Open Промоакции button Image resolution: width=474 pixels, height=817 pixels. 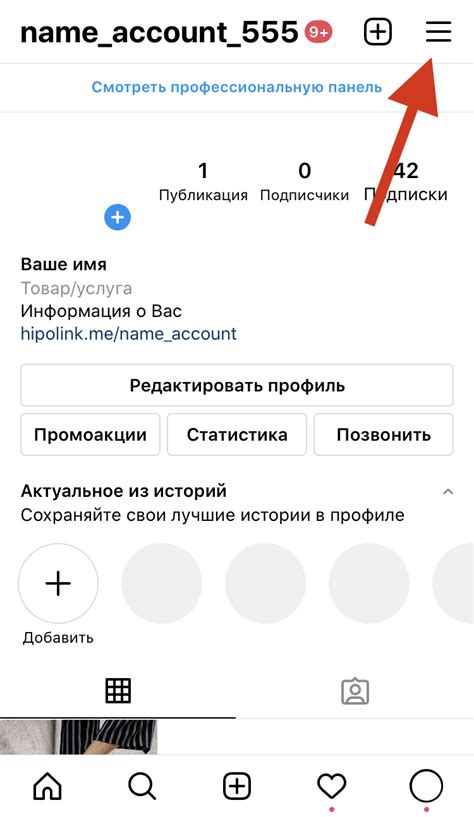tap(90, 435)
